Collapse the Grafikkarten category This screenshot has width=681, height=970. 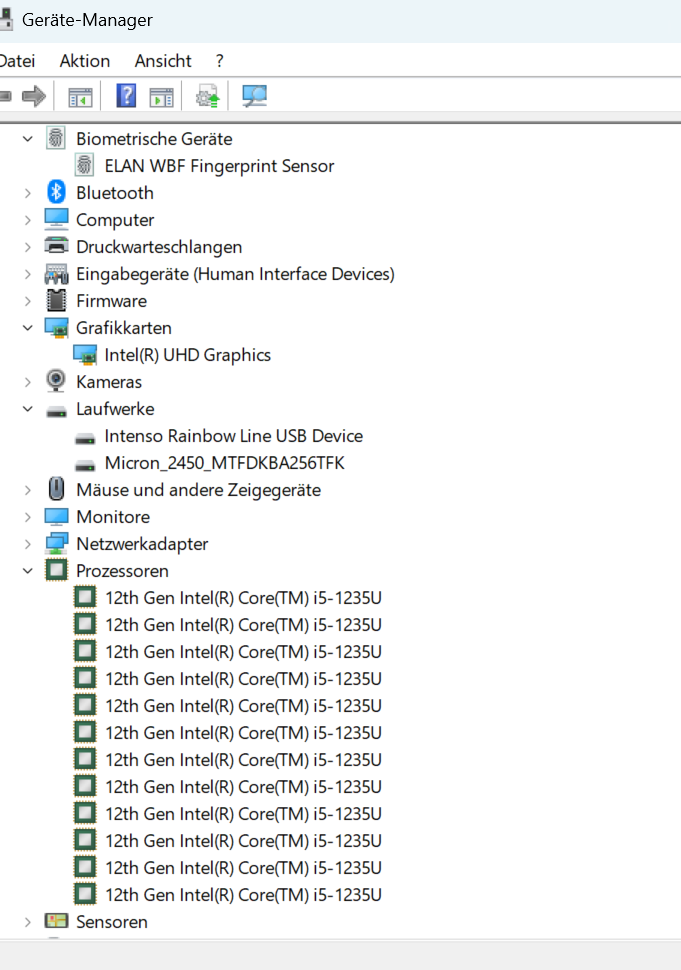[28, 328]
